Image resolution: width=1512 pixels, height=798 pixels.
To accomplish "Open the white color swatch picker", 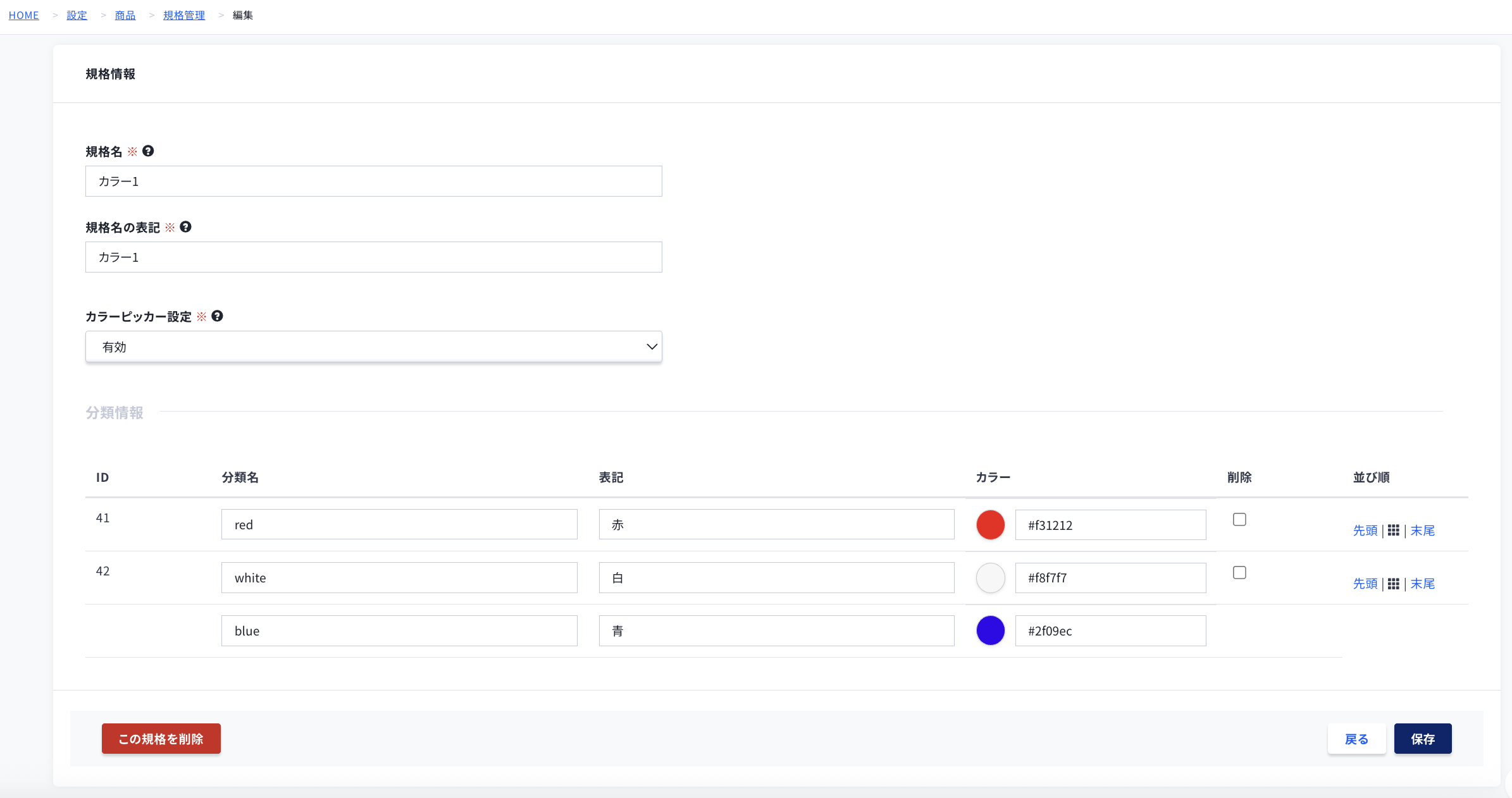I will (991, 578).
